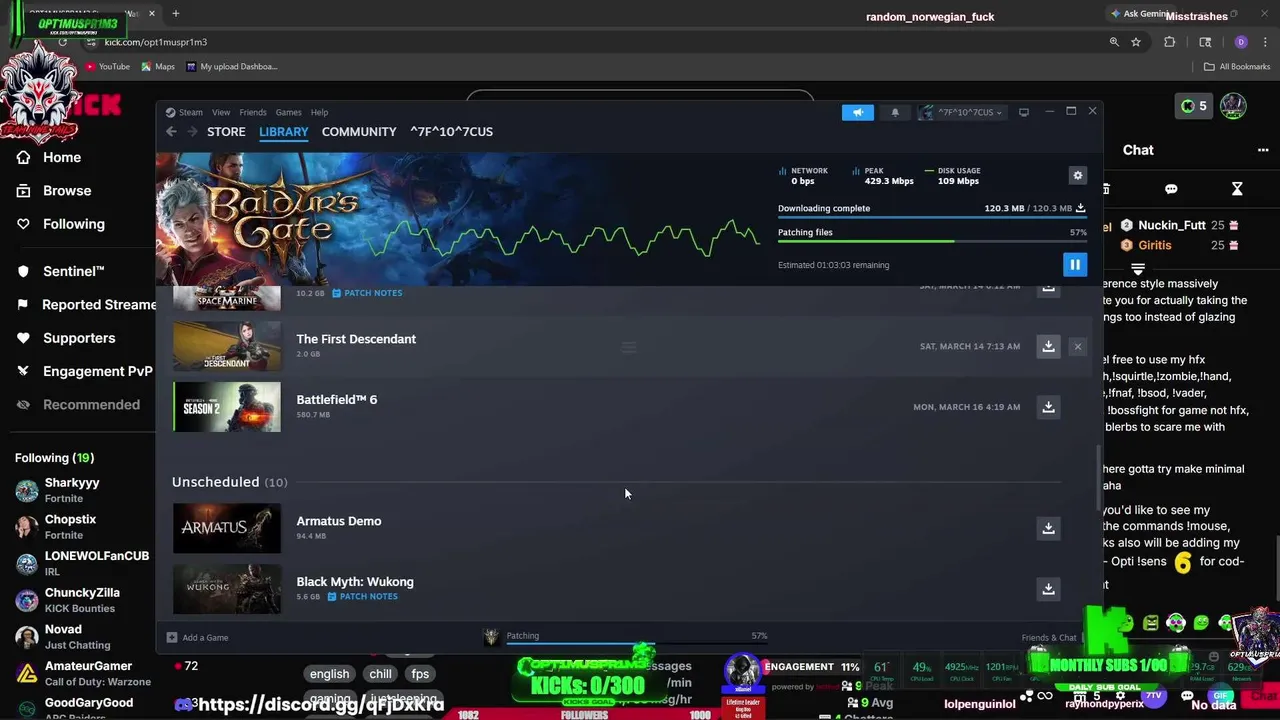Switch to the LIBRARY tab
1280x720 pixels.
(x=284, y=131)
